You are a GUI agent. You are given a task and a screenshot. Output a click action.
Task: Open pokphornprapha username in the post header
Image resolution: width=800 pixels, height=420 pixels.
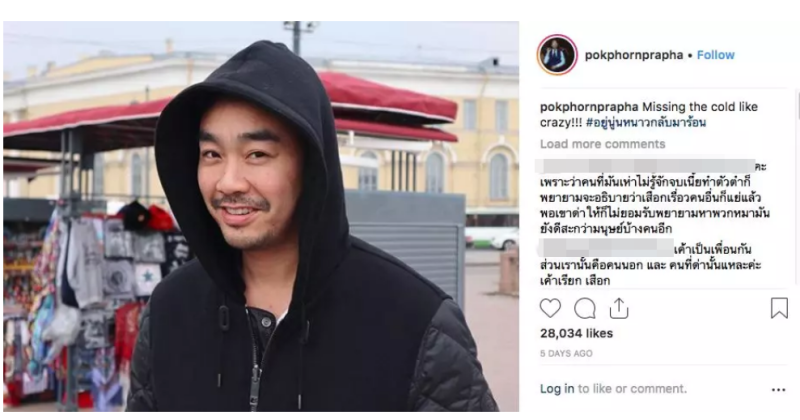click(634, 55)
